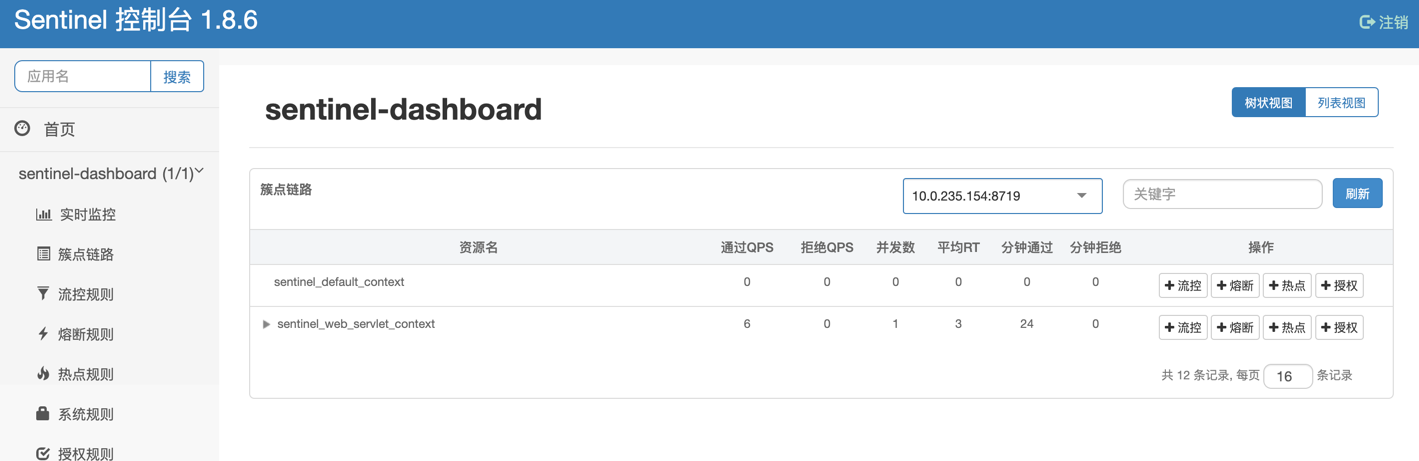Click the 通过QPS column header
Screen dimensions: 1419x461
pos(747,247)
